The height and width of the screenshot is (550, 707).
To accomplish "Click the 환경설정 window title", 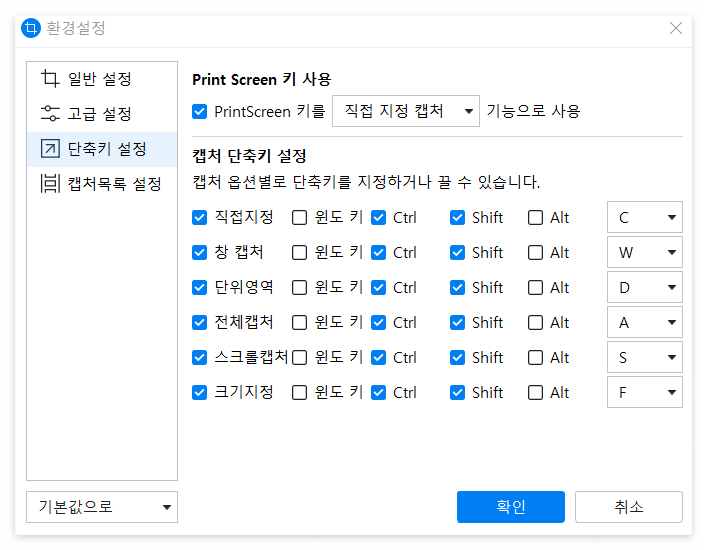I will point(76,28).
